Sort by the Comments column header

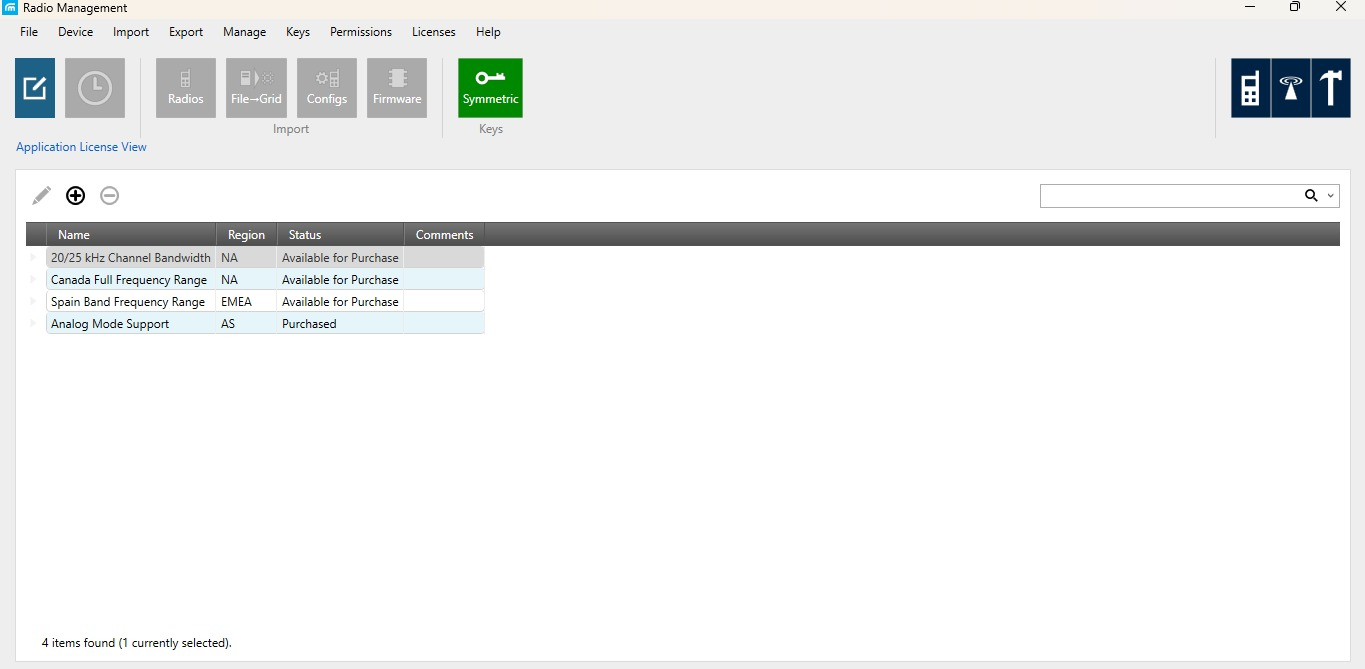(445, 235)
